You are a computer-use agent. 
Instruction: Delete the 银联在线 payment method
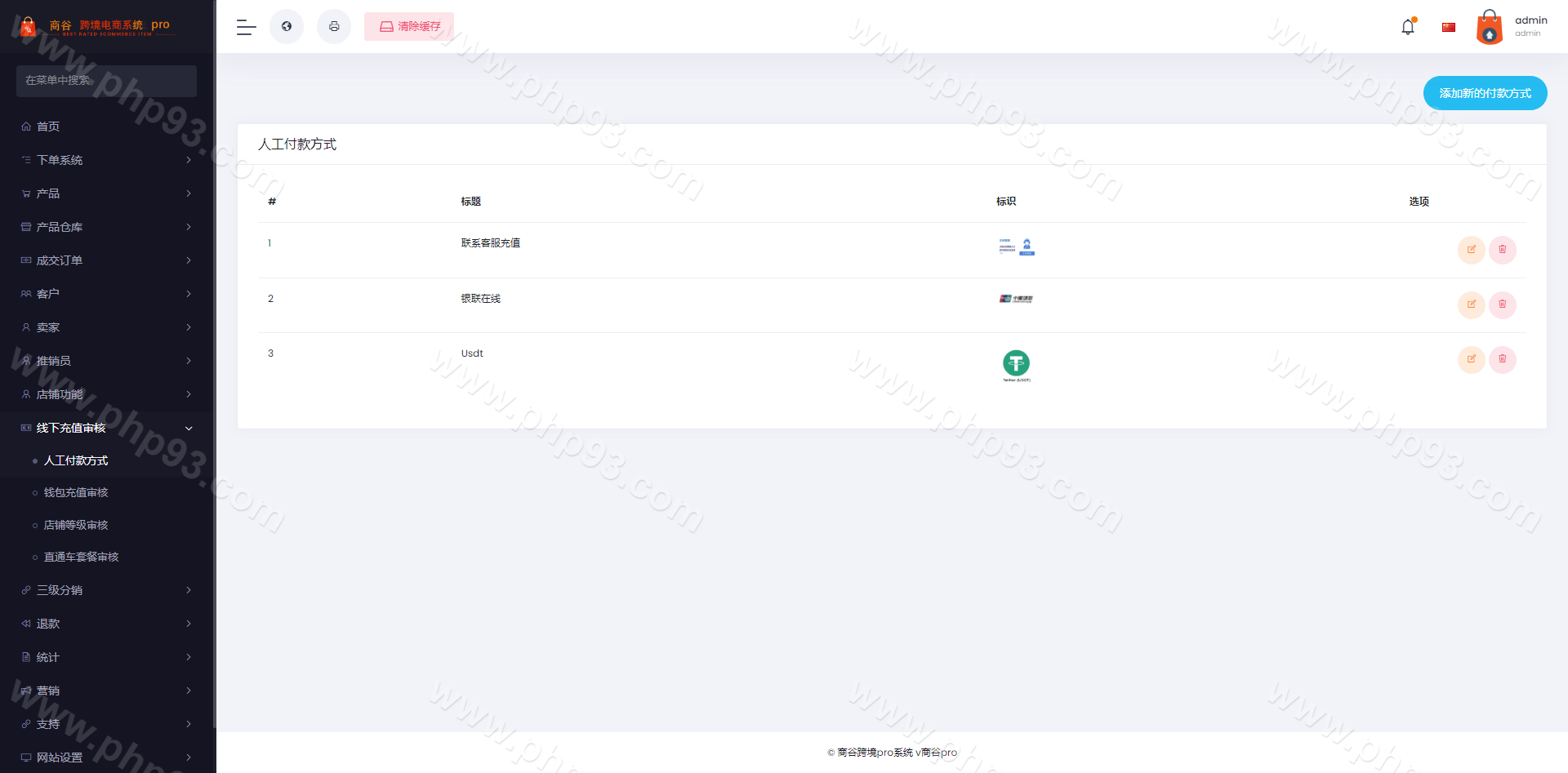[x=1502, y=304]
